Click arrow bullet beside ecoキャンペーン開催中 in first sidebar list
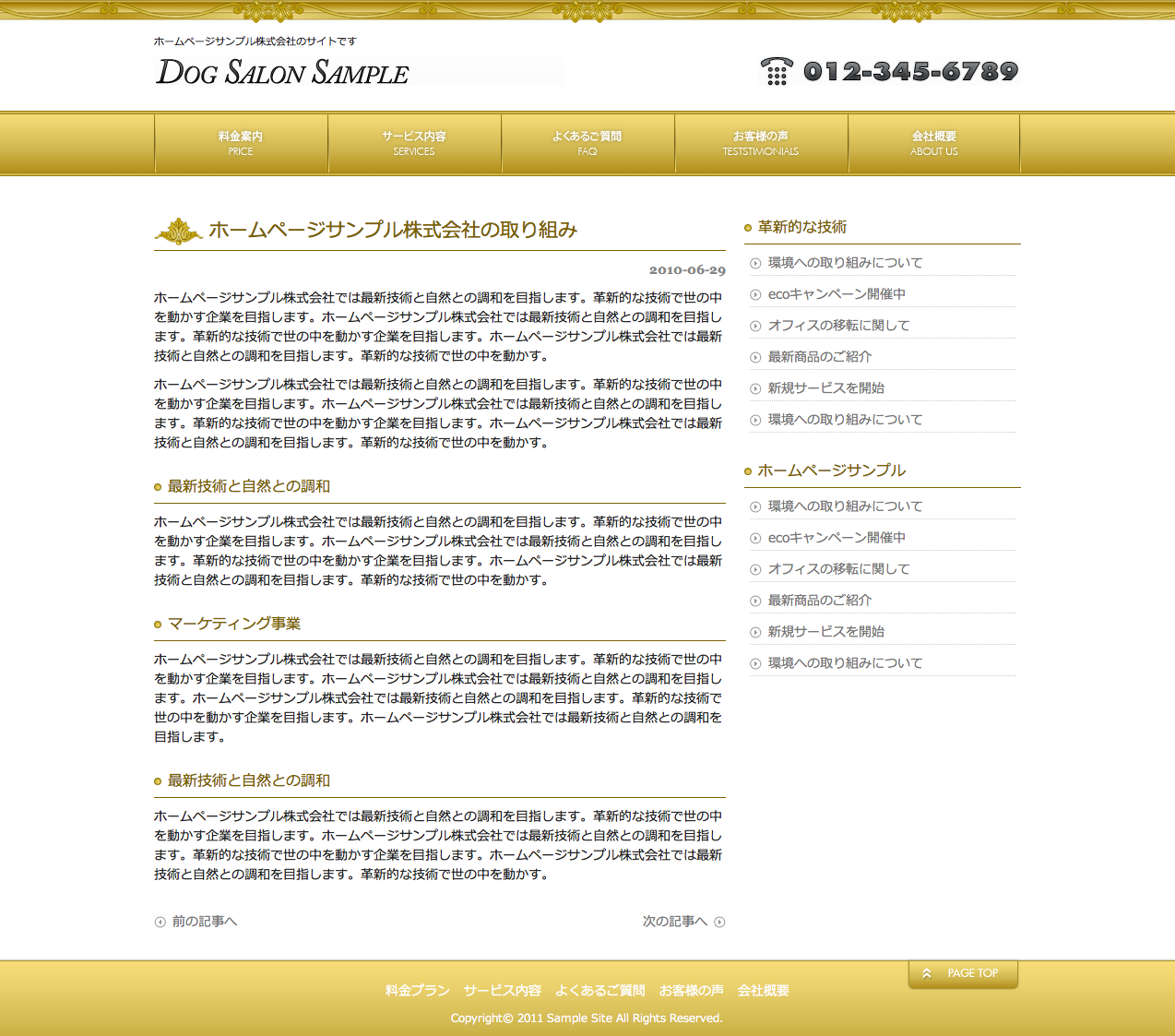1175x1036 pixels. click(755, 294)
